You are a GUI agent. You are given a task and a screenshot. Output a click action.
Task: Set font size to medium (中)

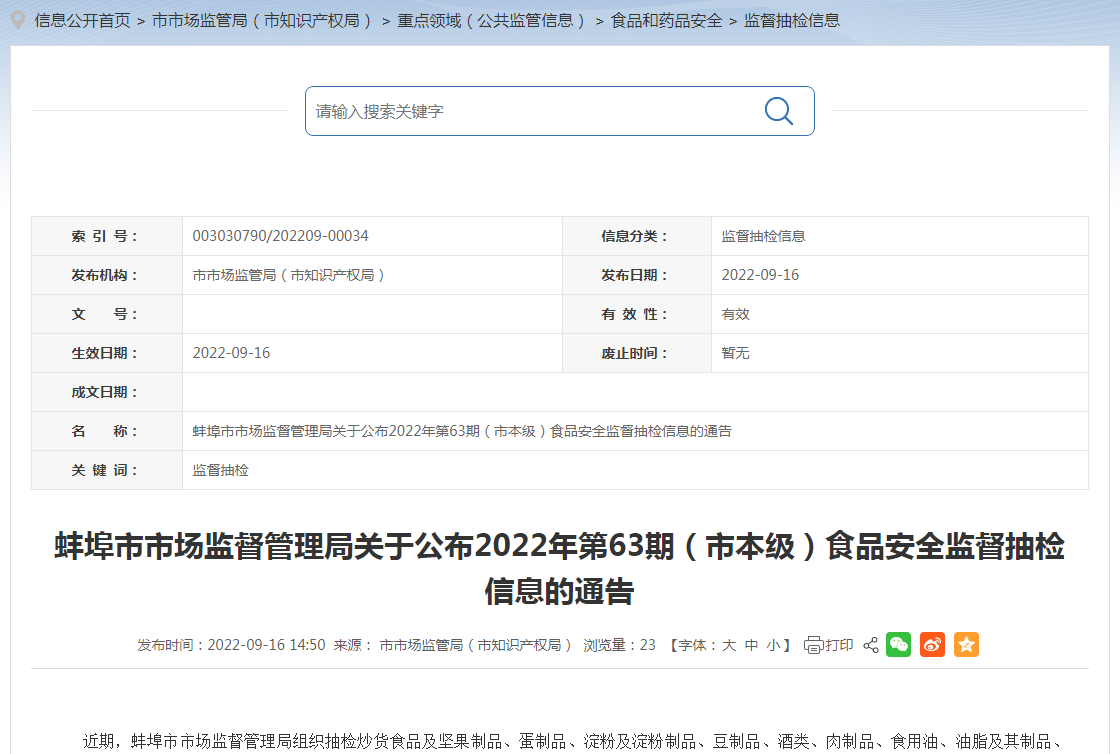click(x=751, y=645)
